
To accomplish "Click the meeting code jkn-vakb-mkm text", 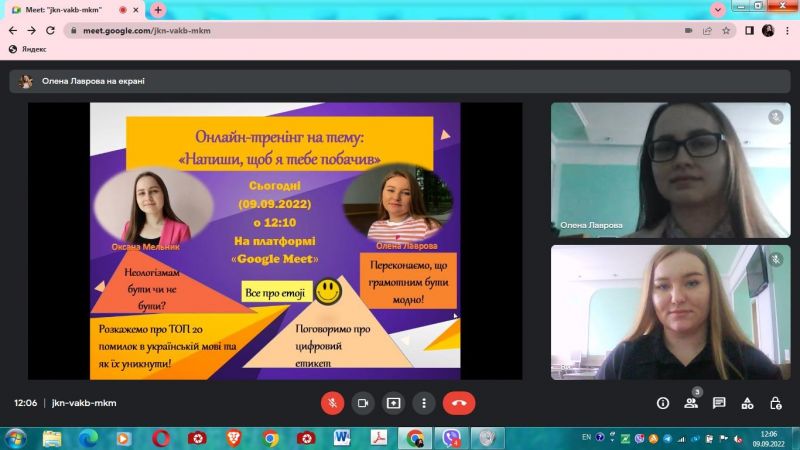I will click(84, 403).
